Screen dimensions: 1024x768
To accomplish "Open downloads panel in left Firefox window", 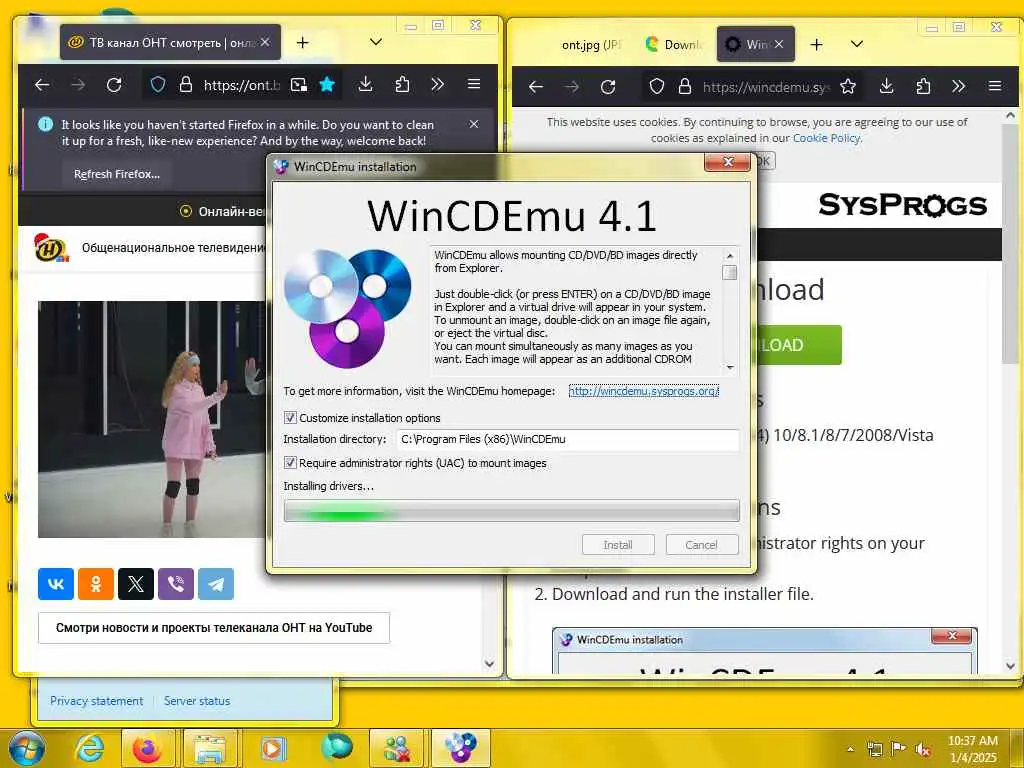I will point(366,84).
